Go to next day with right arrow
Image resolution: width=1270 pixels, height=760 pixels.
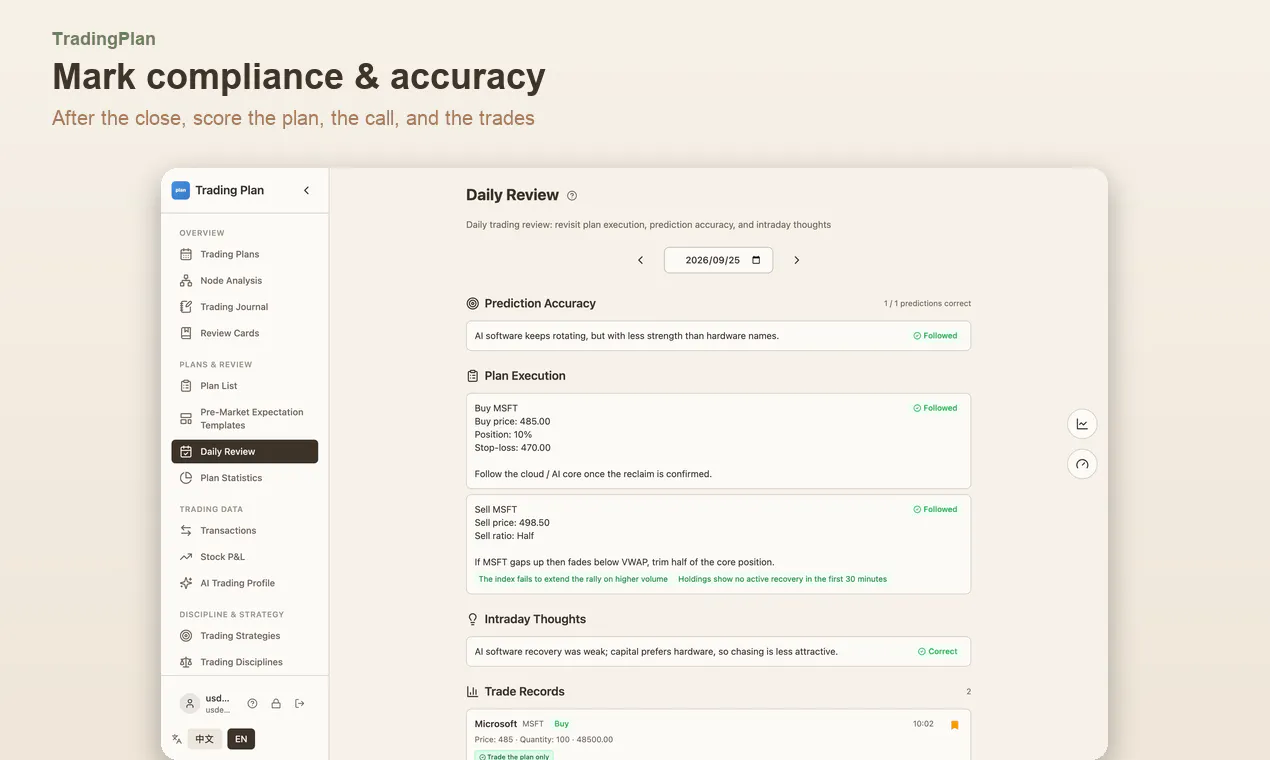tap(797, 260)
